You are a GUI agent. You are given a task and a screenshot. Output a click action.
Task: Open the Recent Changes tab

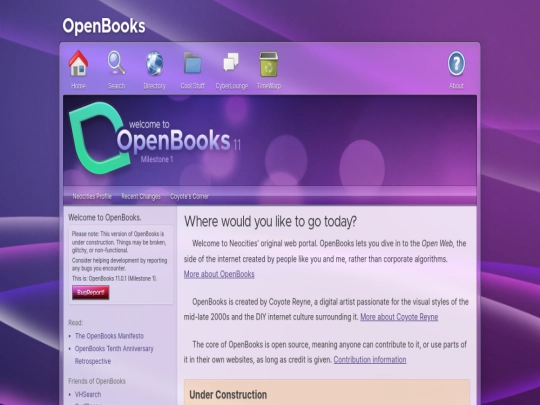tap(141, 196)
